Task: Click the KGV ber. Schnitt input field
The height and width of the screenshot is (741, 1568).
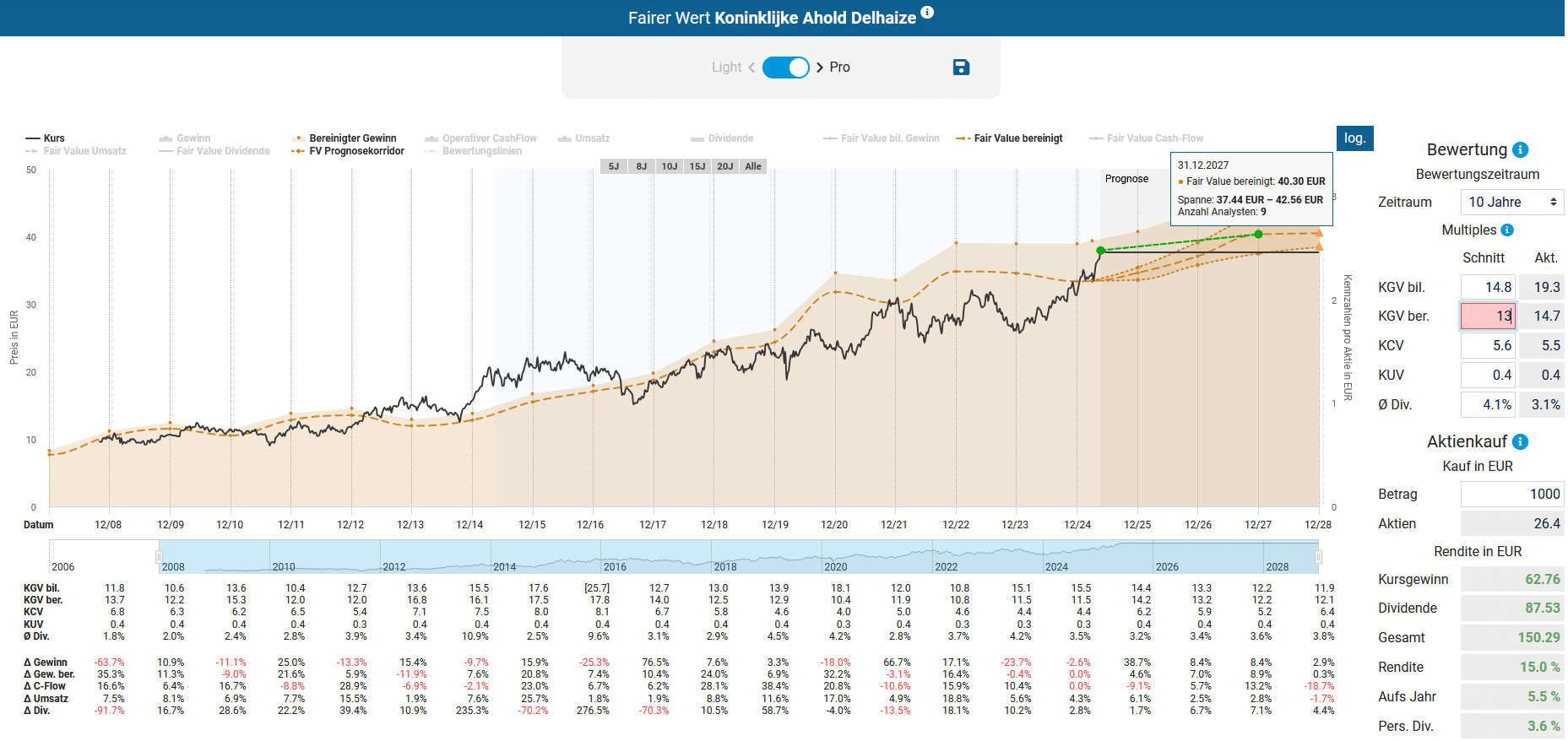Action: click(1488, 316)
